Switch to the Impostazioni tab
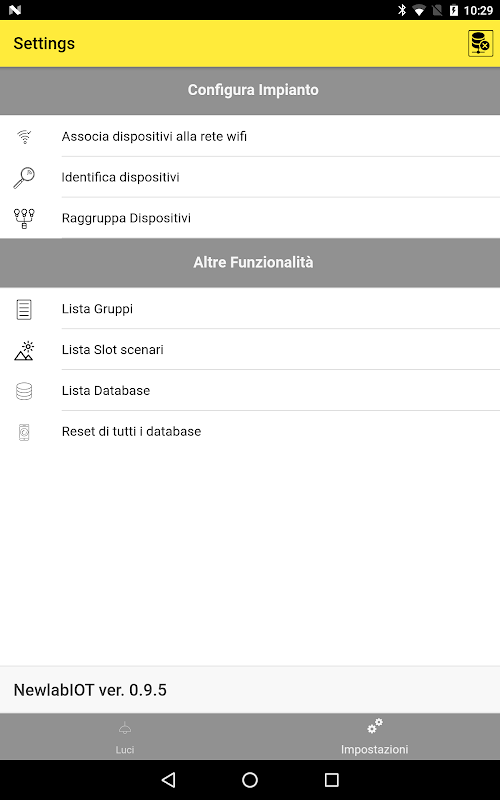The width and height of the screenshot is (500, 800). 375,737
